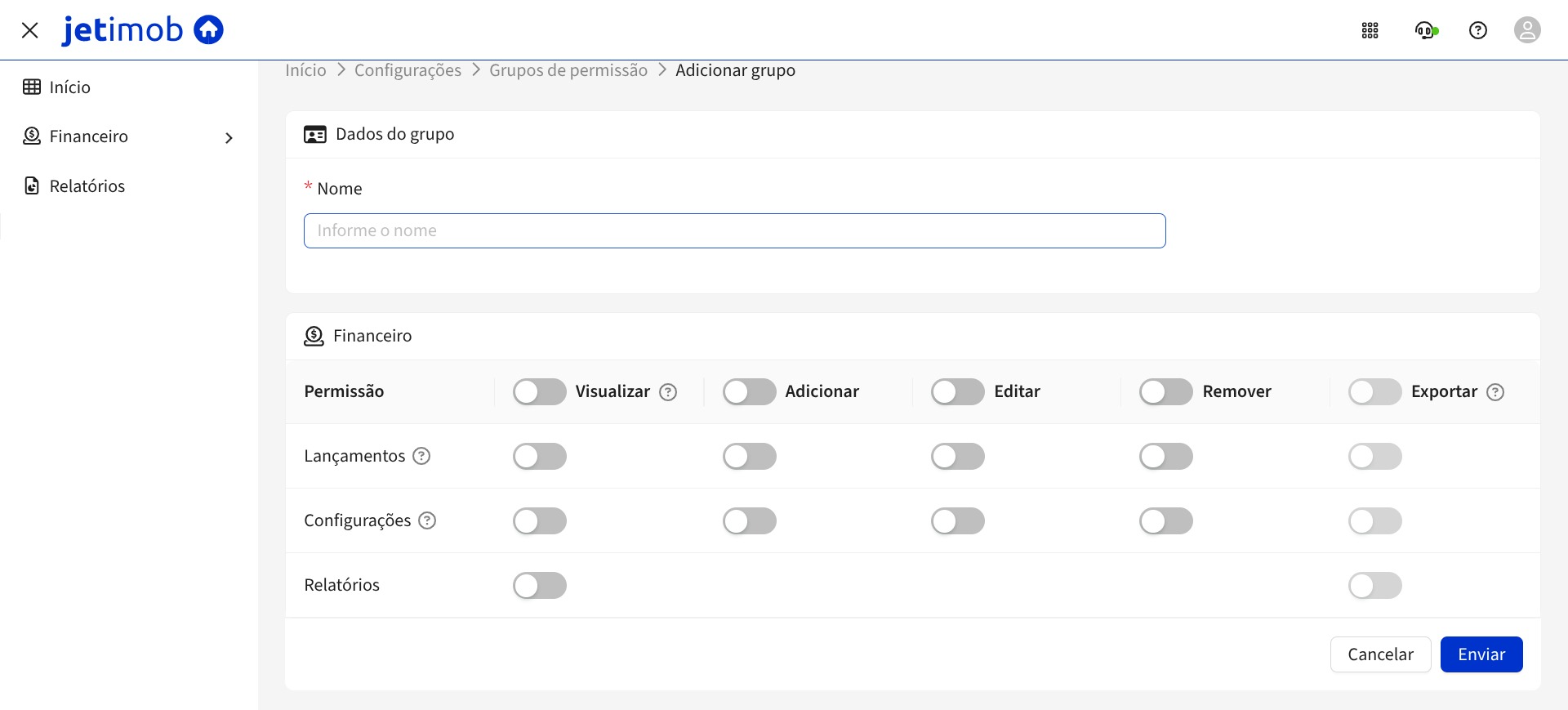Go to Início in the sidebar
The width and height of the screenshot is (1568, 710).
tap(69, 87)
